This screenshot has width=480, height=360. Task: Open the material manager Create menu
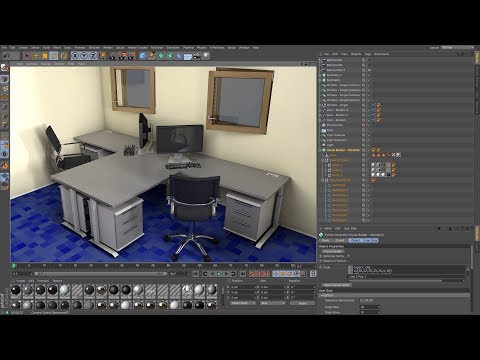pyautogui.click(x=21, y=281)
